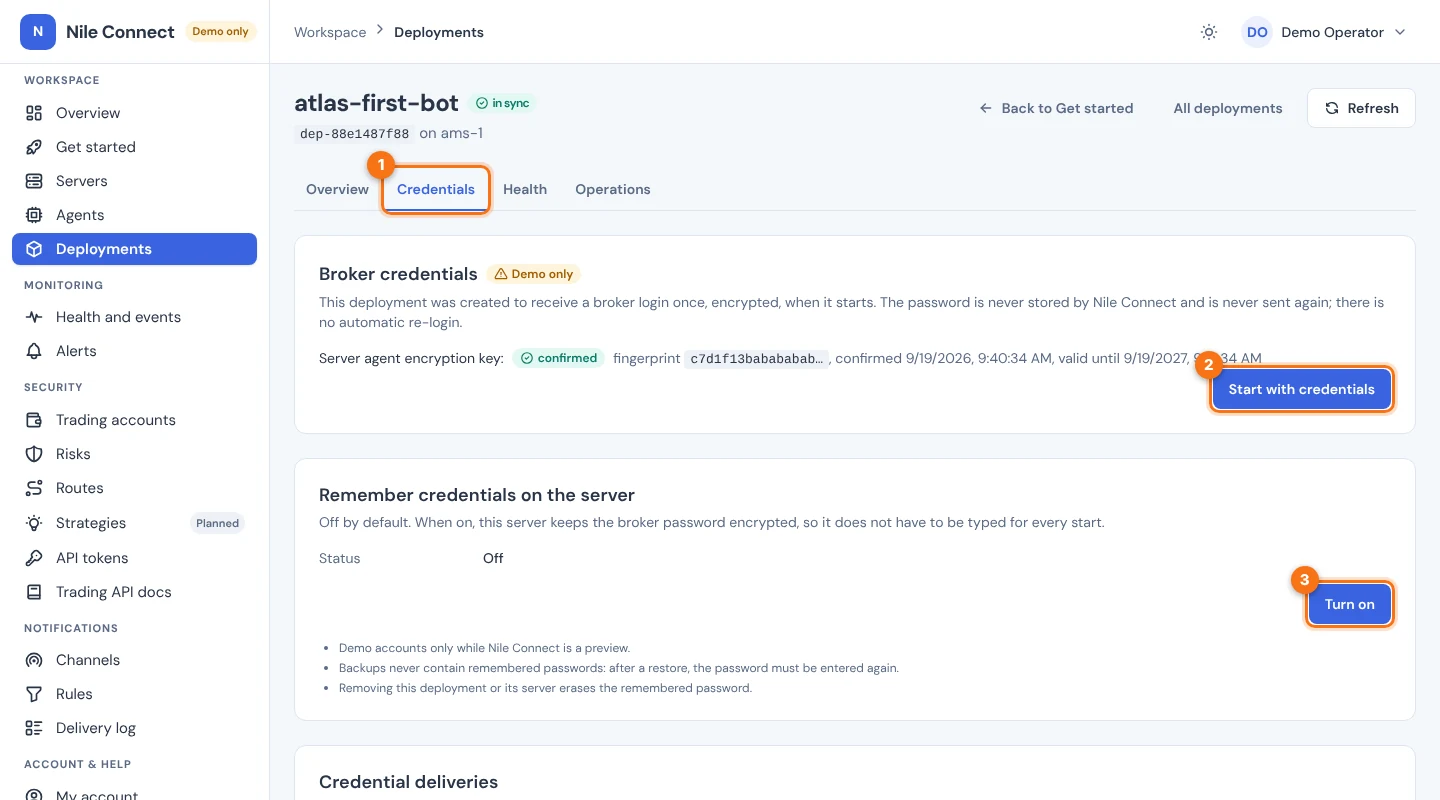The height and width of the screenshot is (800, 1440).
Task: Go back to Get started
Action: [1056, 108]
